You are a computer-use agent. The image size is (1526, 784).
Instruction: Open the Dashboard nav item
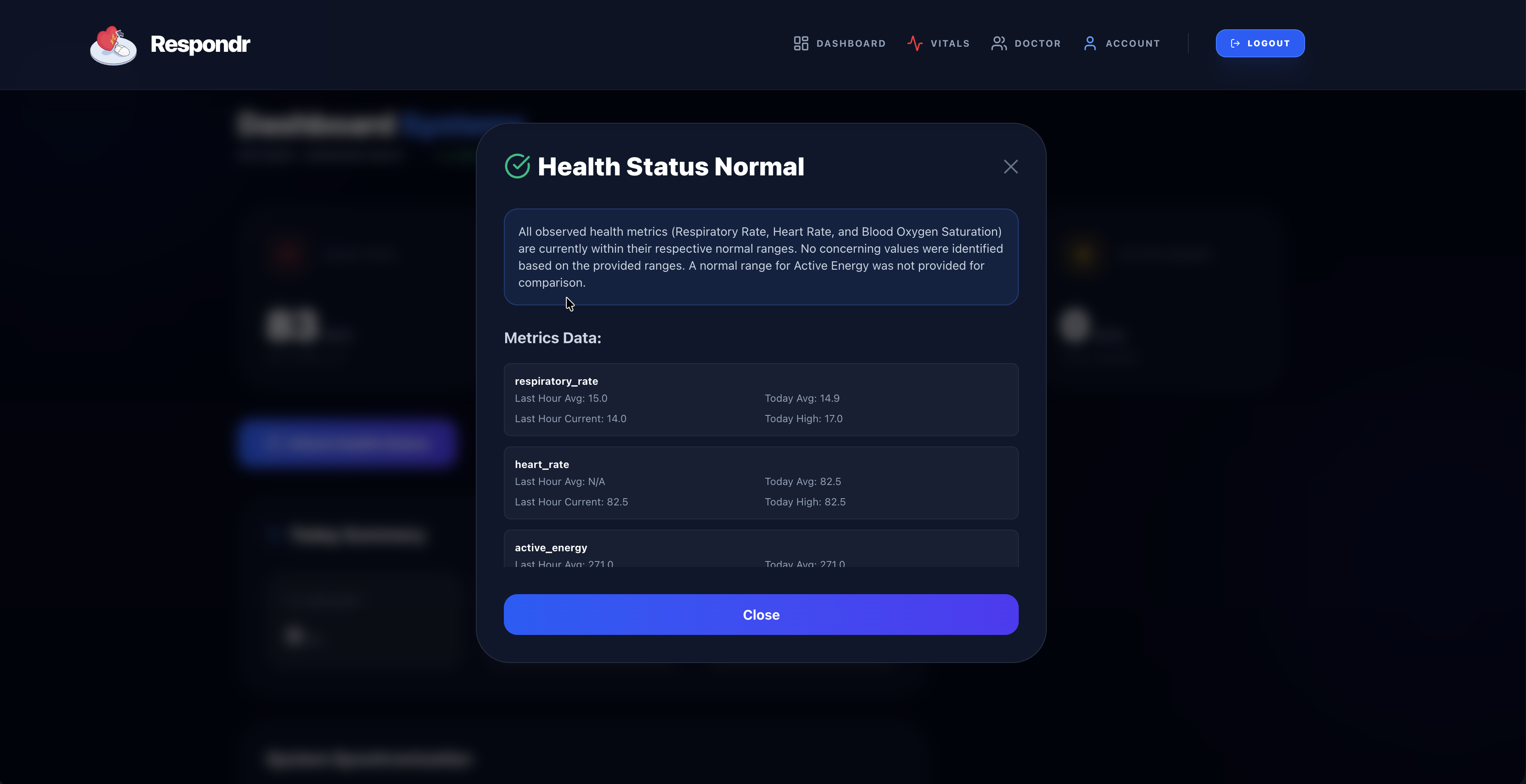[851, 43]
